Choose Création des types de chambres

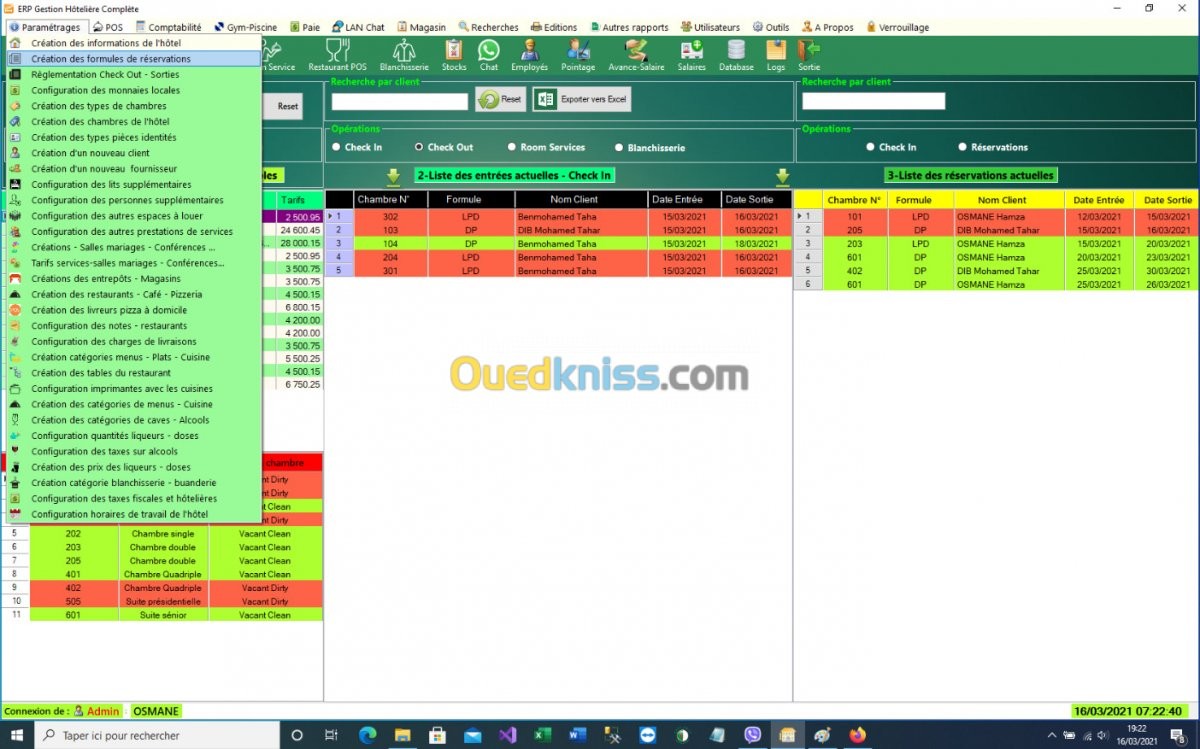[133, 106]
